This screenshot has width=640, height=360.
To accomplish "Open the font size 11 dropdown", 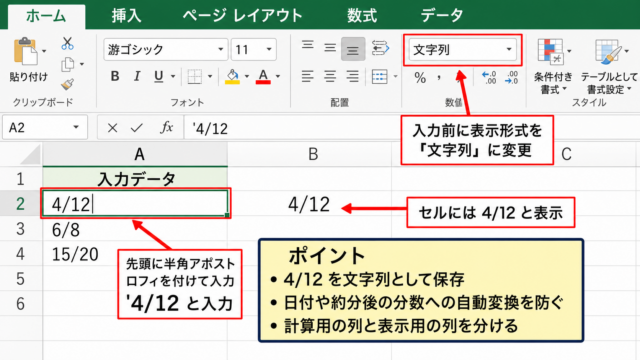I will 269,49.
